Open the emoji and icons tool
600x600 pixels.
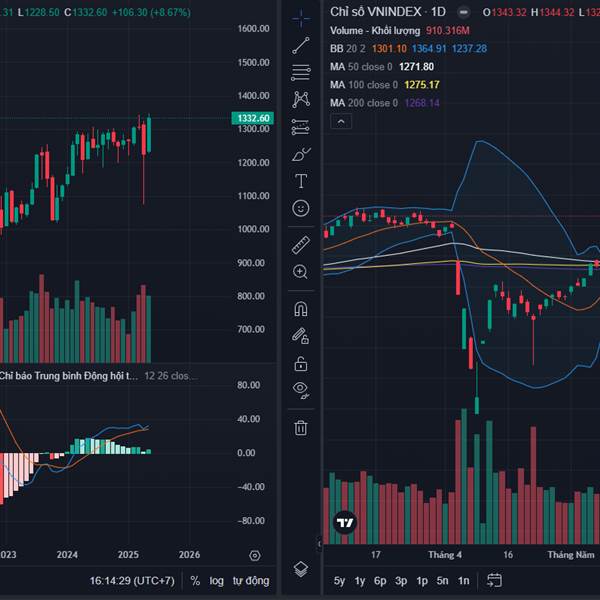point(301,208)
